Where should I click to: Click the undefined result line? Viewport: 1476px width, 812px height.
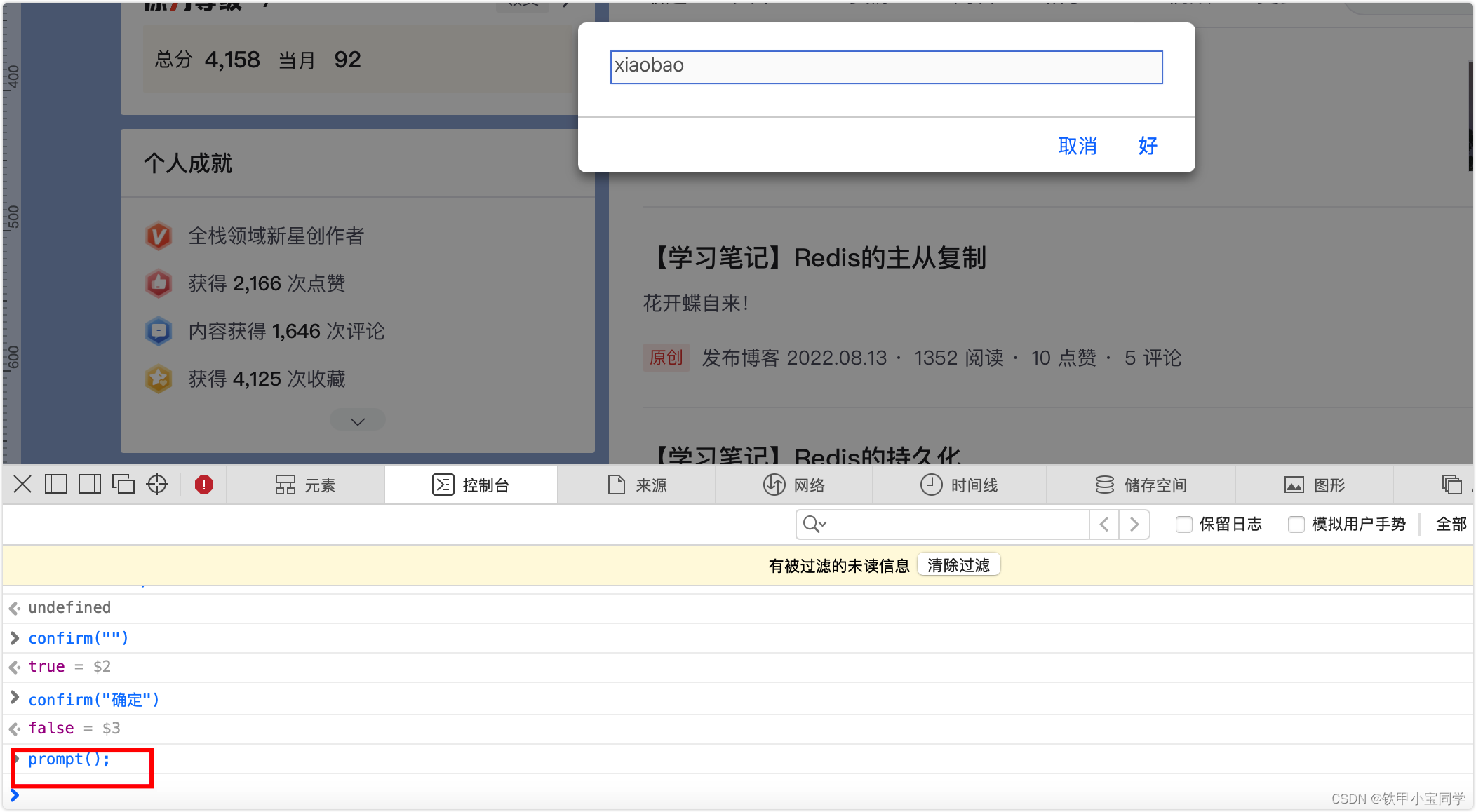point(69,607)
